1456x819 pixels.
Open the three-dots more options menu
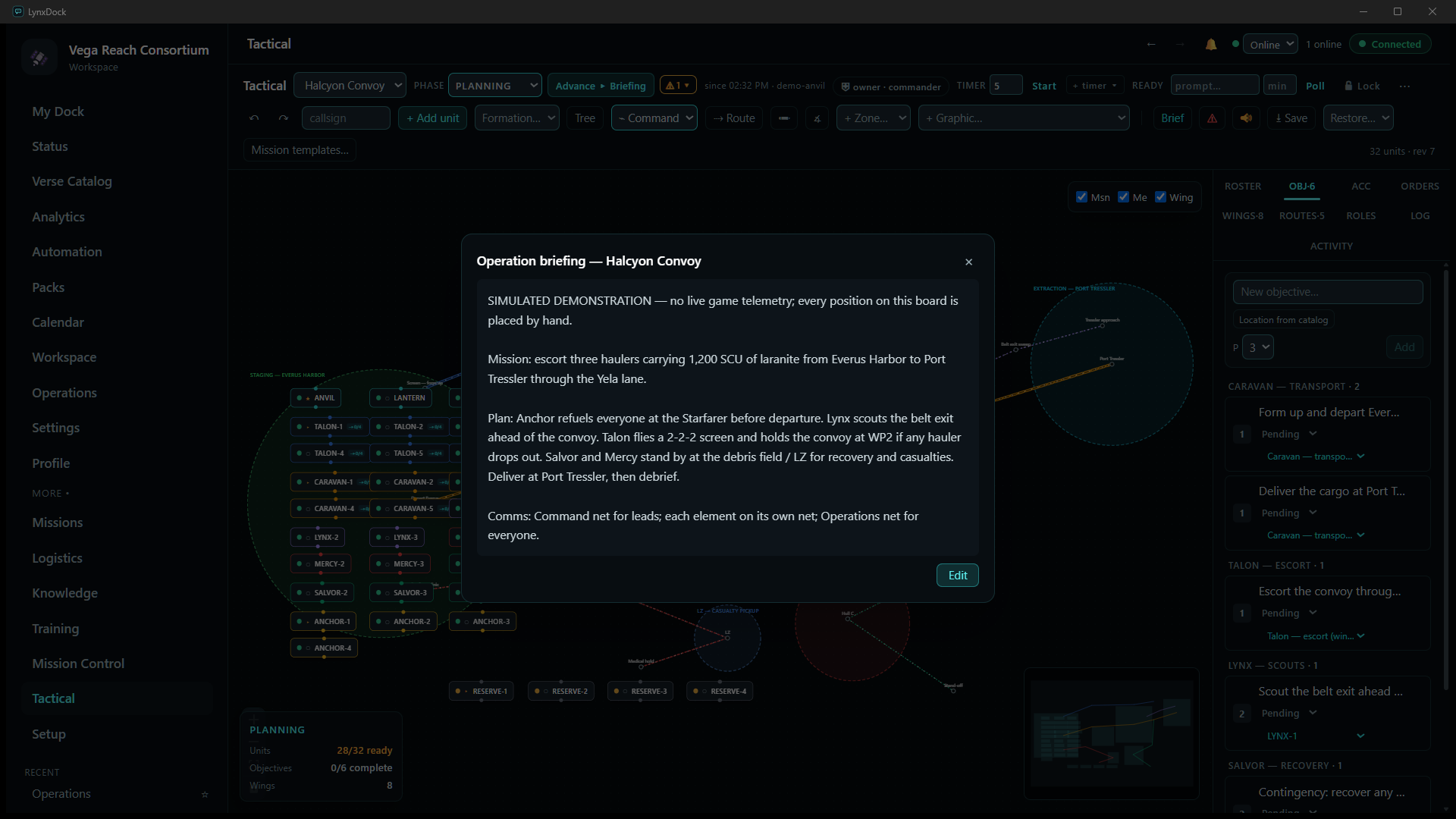1404,86
